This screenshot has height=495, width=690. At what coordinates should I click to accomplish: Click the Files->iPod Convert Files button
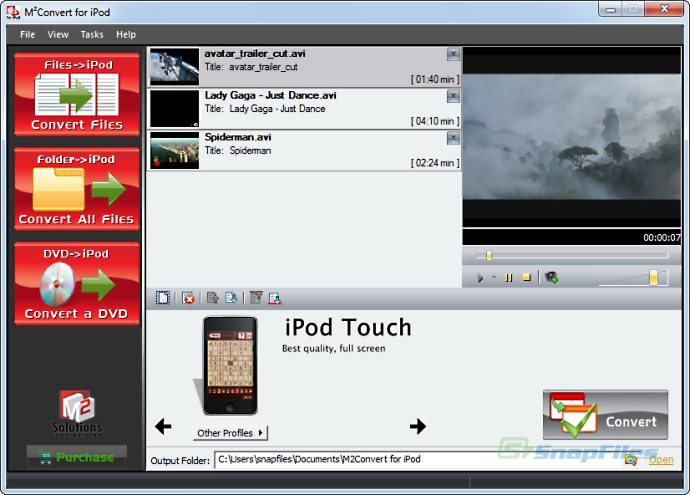[x=77, y=95]
